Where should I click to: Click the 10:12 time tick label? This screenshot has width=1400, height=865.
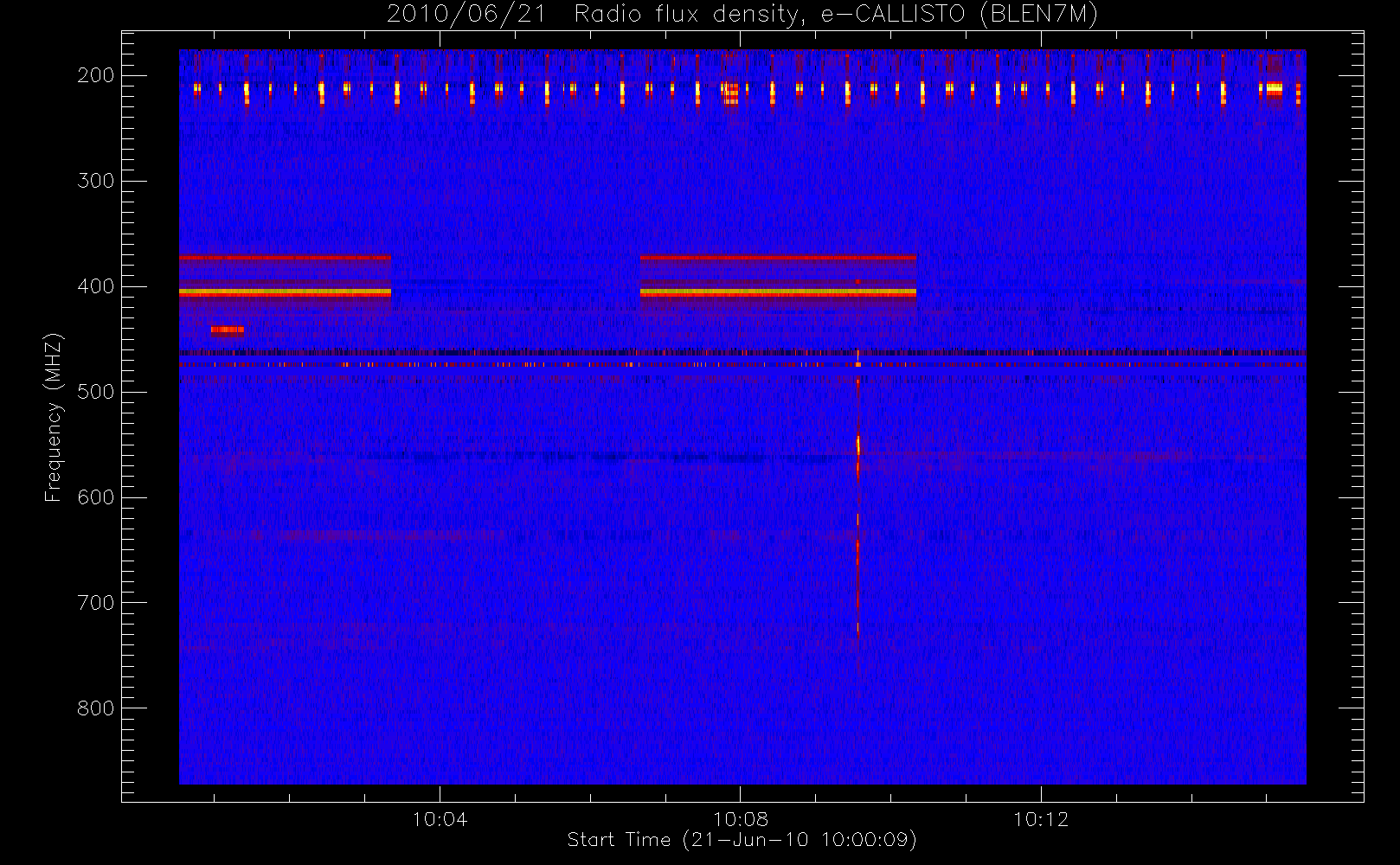(x=1041, y=819)
